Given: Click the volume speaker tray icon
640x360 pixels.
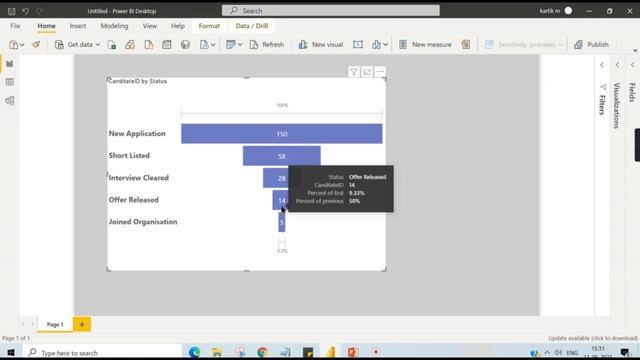Looking at the screenshot, I should coord(558,352).
